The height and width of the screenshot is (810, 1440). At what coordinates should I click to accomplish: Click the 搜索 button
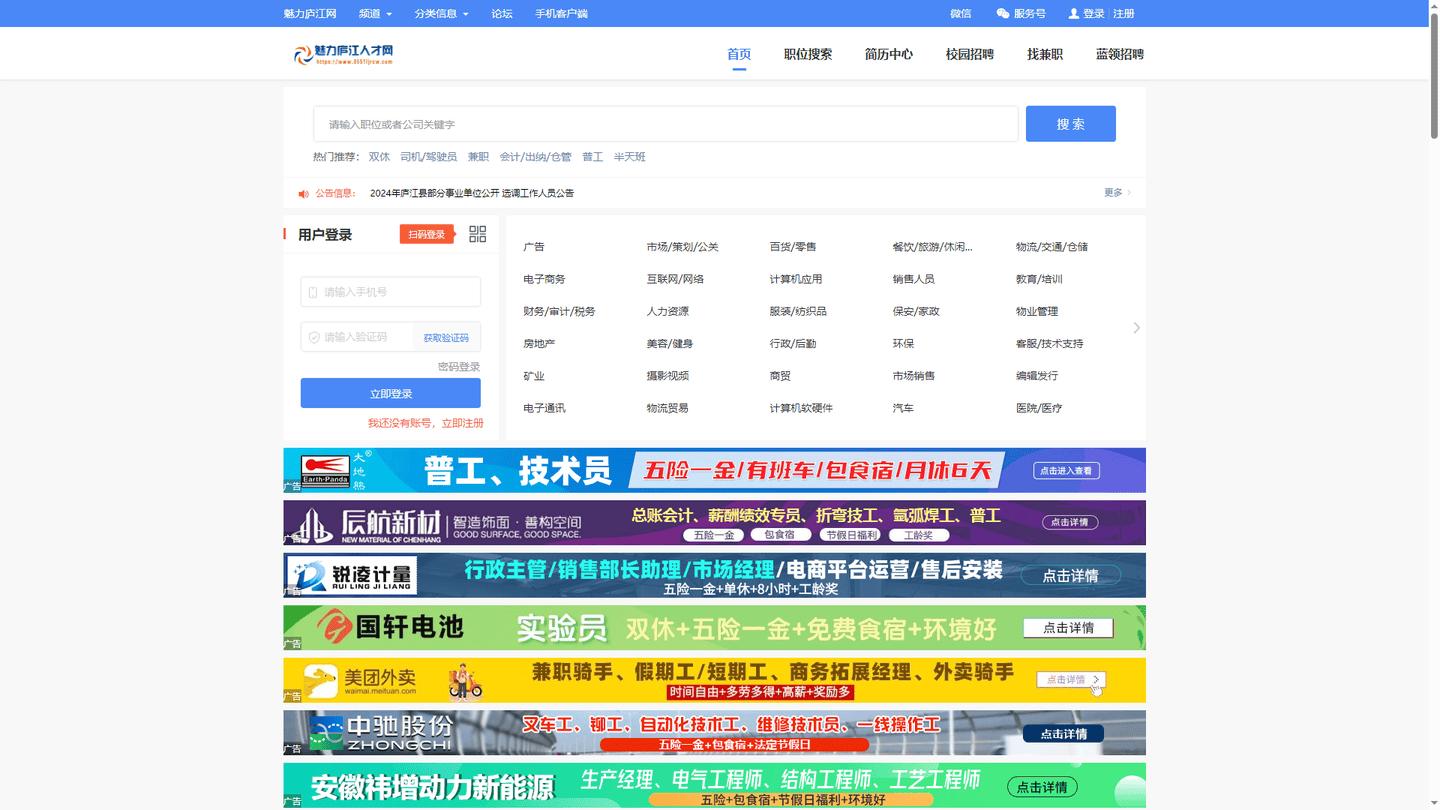(x=1071, y=124)
